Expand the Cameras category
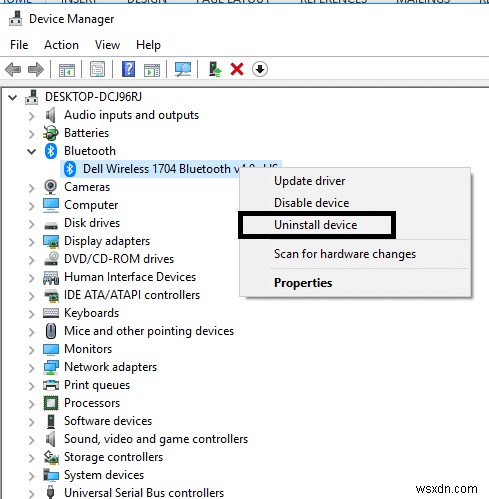Image resolution: width=489 pixels, height=499 pixels. pos(32,188)
